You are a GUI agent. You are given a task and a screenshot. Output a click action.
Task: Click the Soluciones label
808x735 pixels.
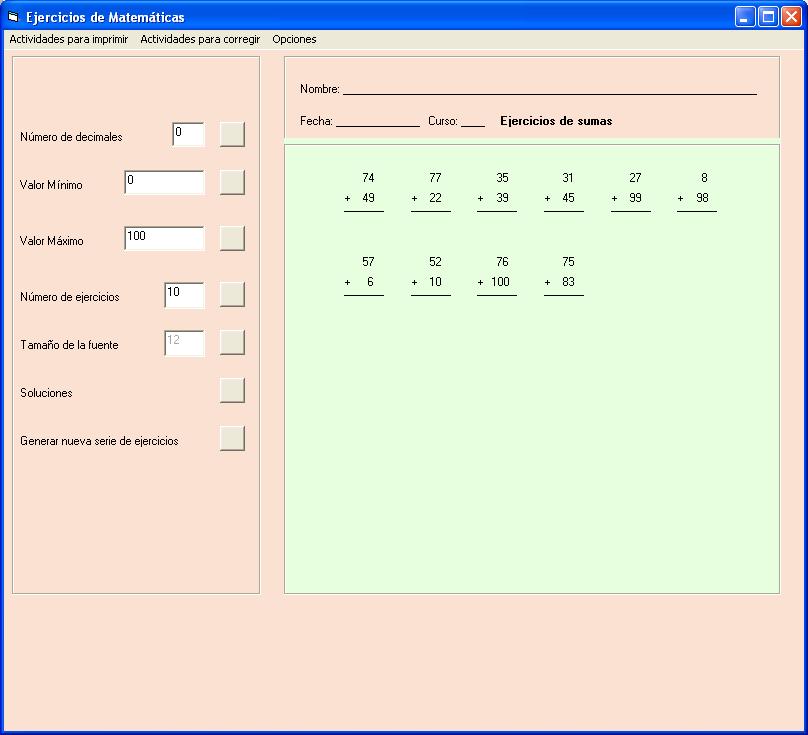click(46, 393)
